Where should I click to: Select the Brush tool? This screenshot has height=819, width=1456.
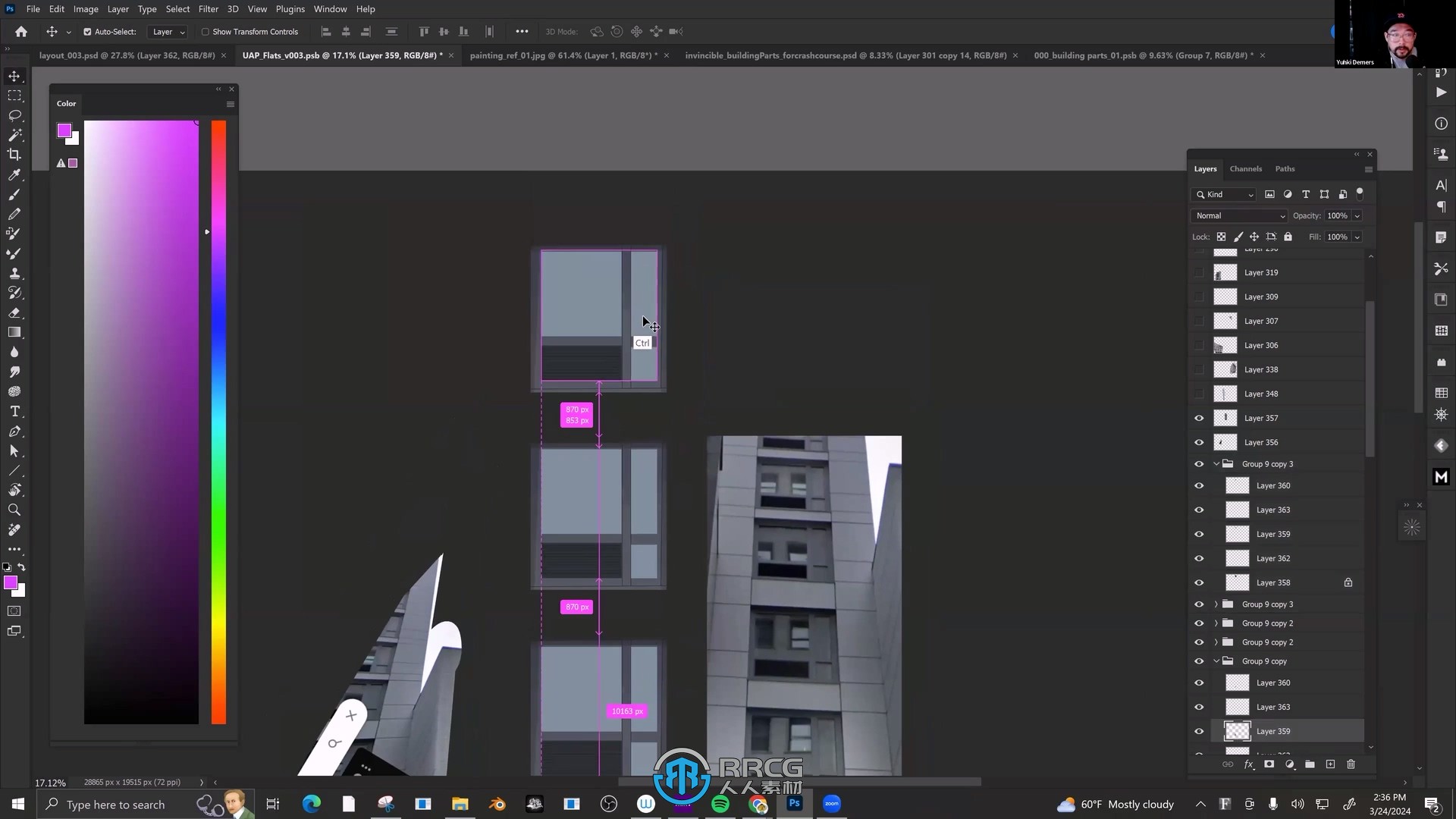tap(14, 194)
